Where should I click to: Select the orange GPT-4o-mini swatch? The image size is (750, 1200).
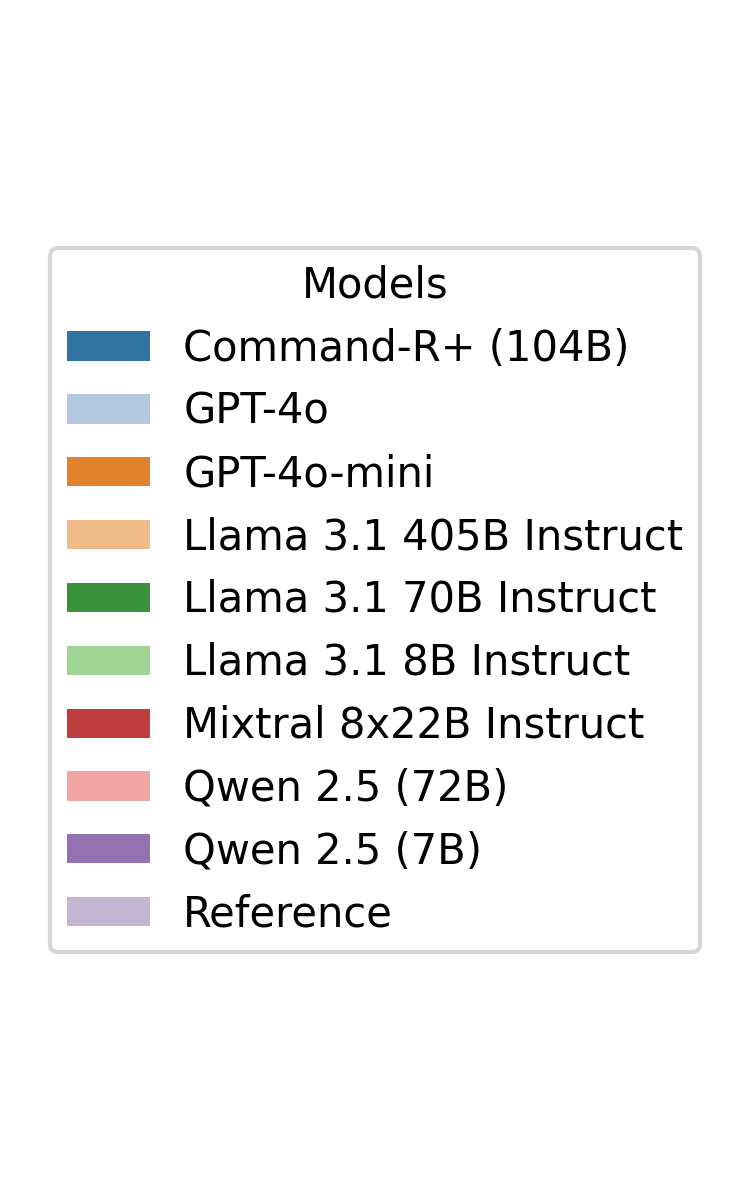108,472
